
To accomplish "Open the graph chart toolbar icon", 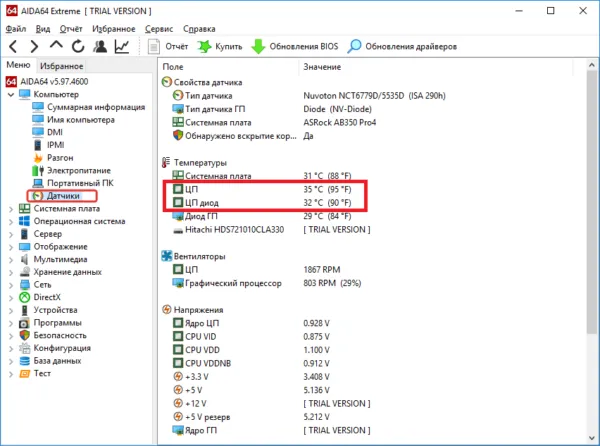I will coord(122,47).
